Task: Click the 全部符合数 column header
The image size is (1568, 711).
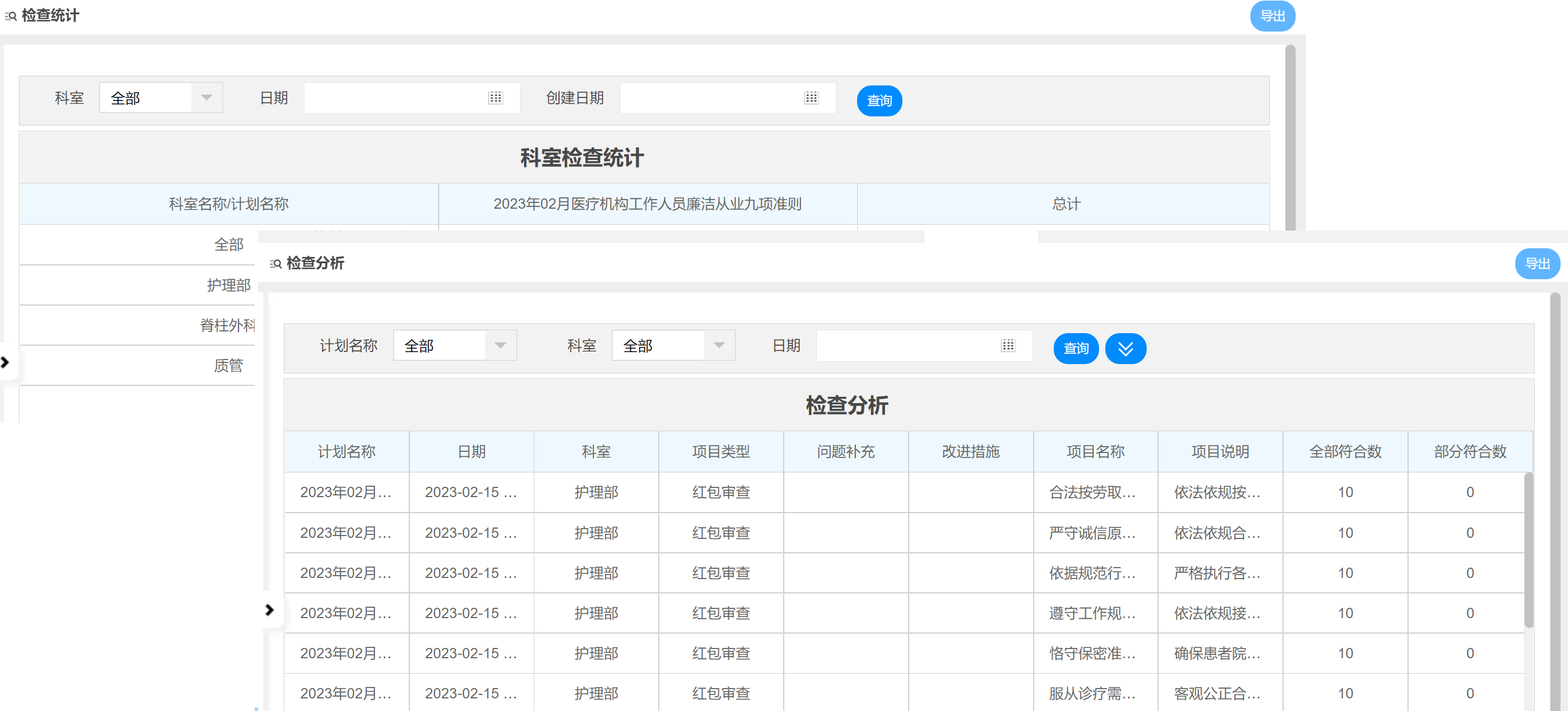Action: (x=1344, y=452)
